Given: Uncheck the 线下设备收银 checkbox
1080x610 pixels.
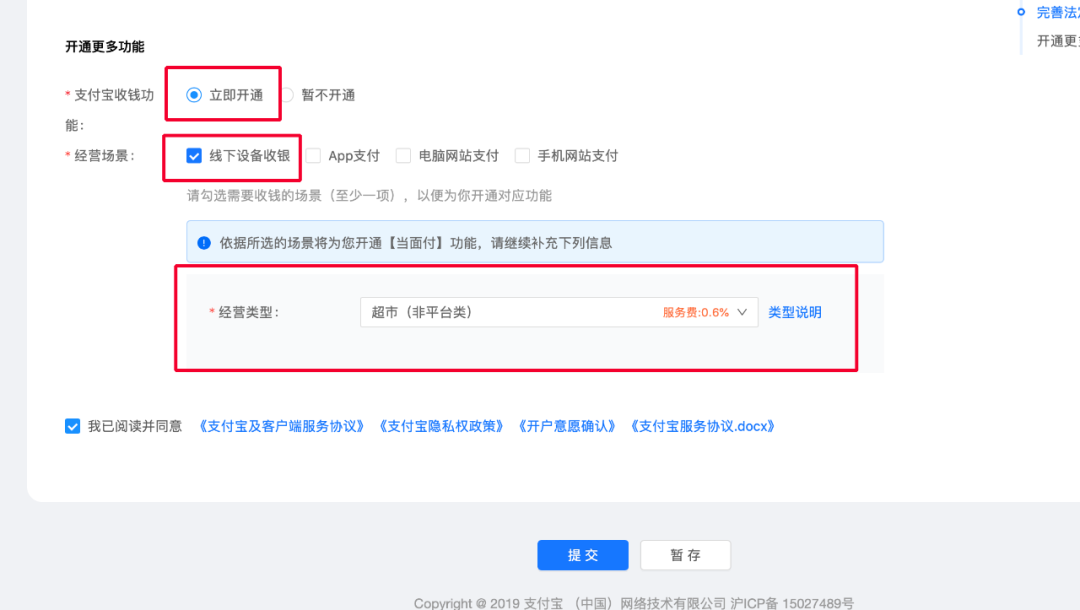Looking at the screenshot, I should click(194, 155).
